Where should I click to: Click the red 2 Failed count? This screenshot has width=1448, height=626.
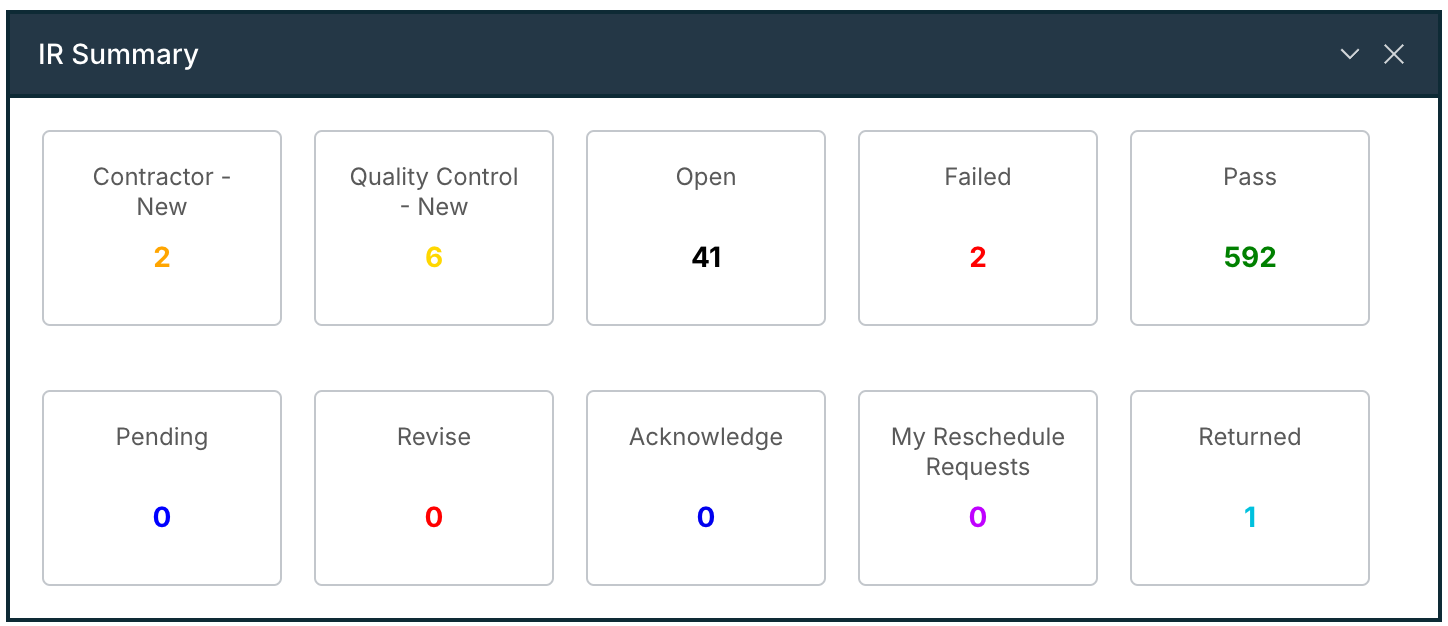click(x=978, y=258)
